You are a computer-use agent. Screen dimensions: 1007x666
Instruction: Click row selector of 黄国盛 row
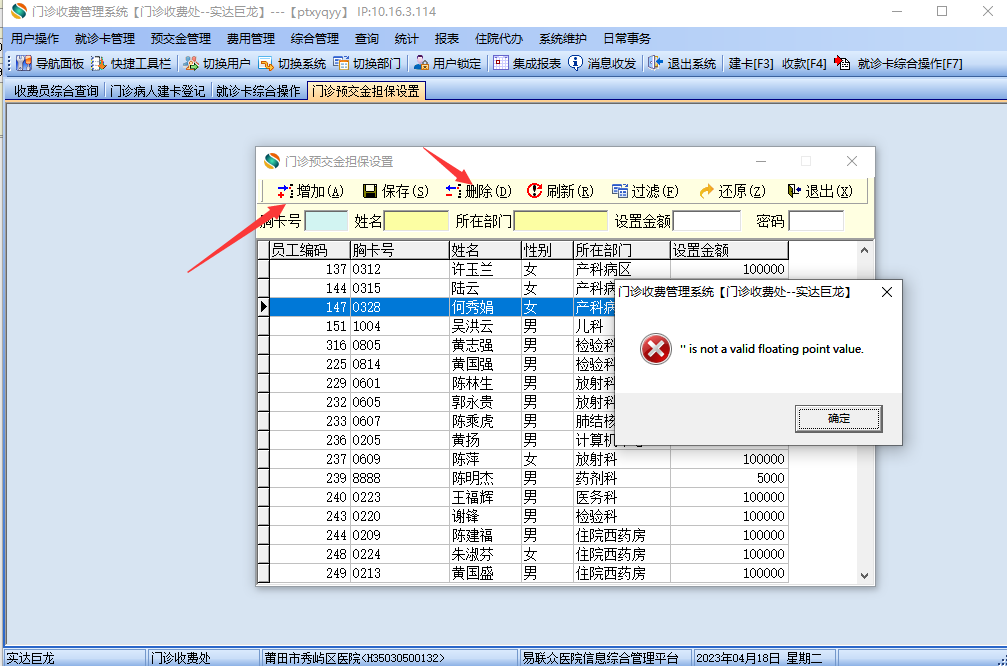(263, 574)
